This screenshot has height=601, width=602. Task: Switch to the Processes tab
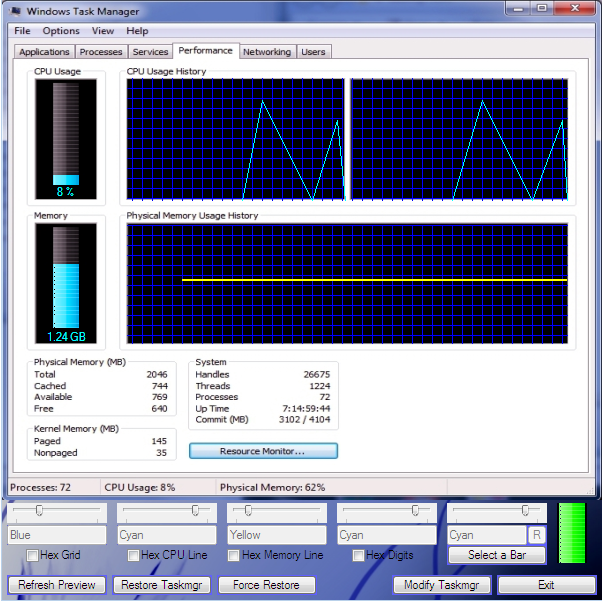click(x=101, y=52)
